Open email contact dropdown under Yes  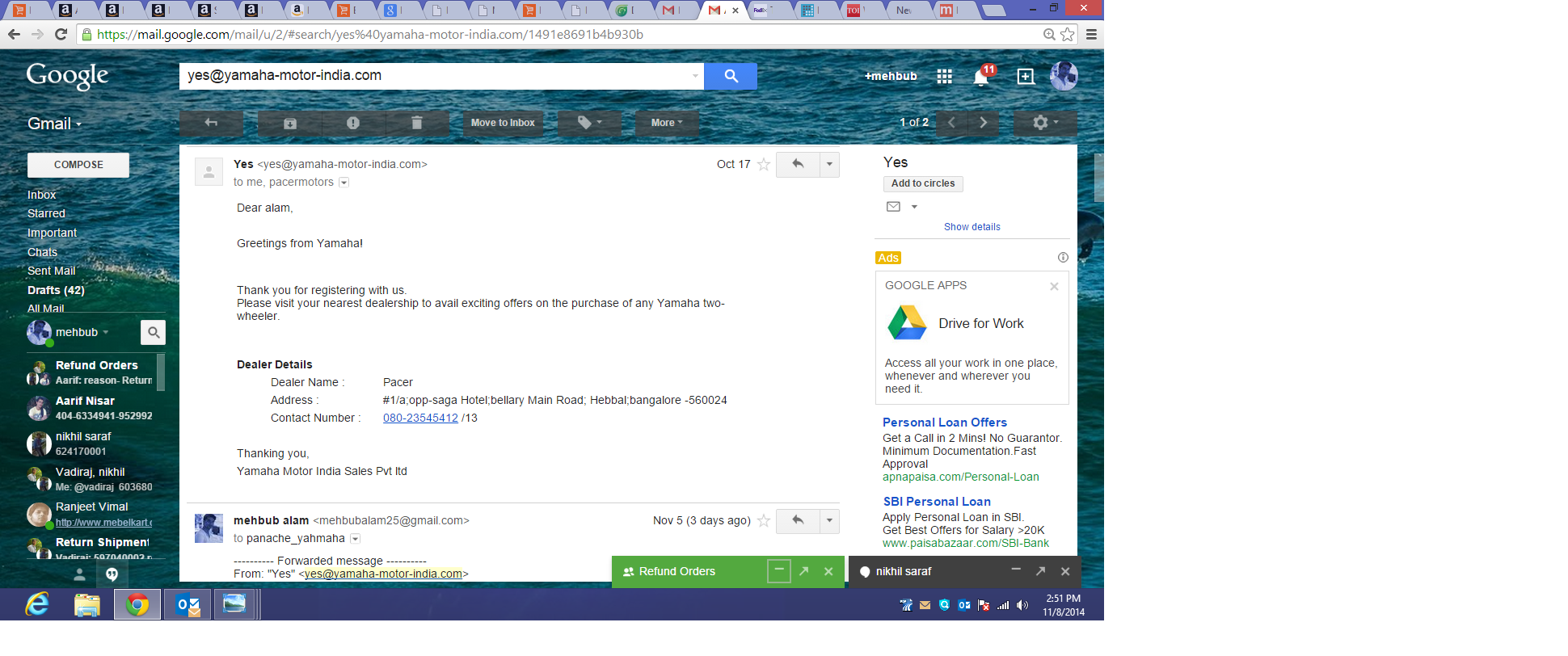click(914, 207)
